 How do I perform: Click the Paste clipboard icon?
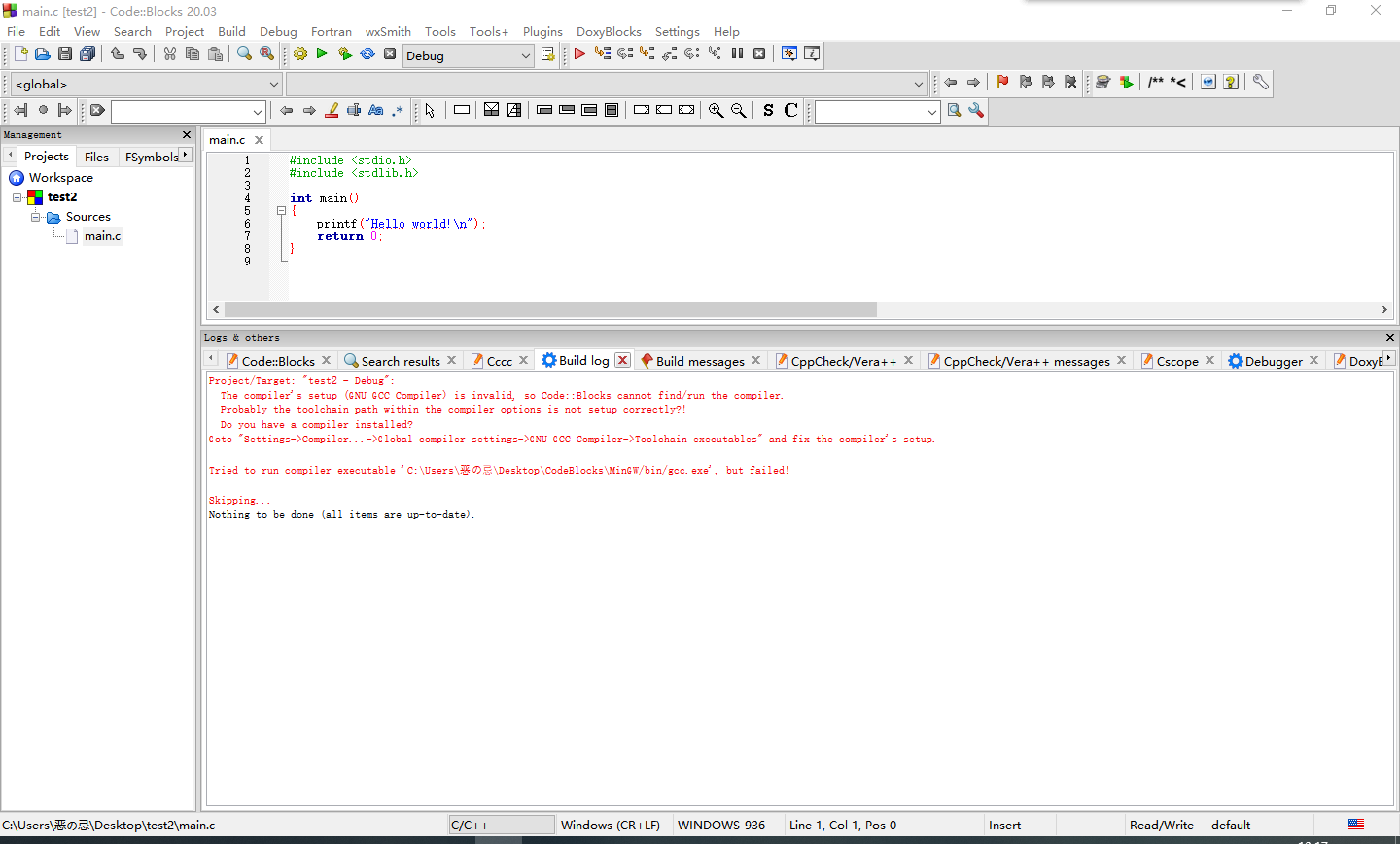(215, 54)
